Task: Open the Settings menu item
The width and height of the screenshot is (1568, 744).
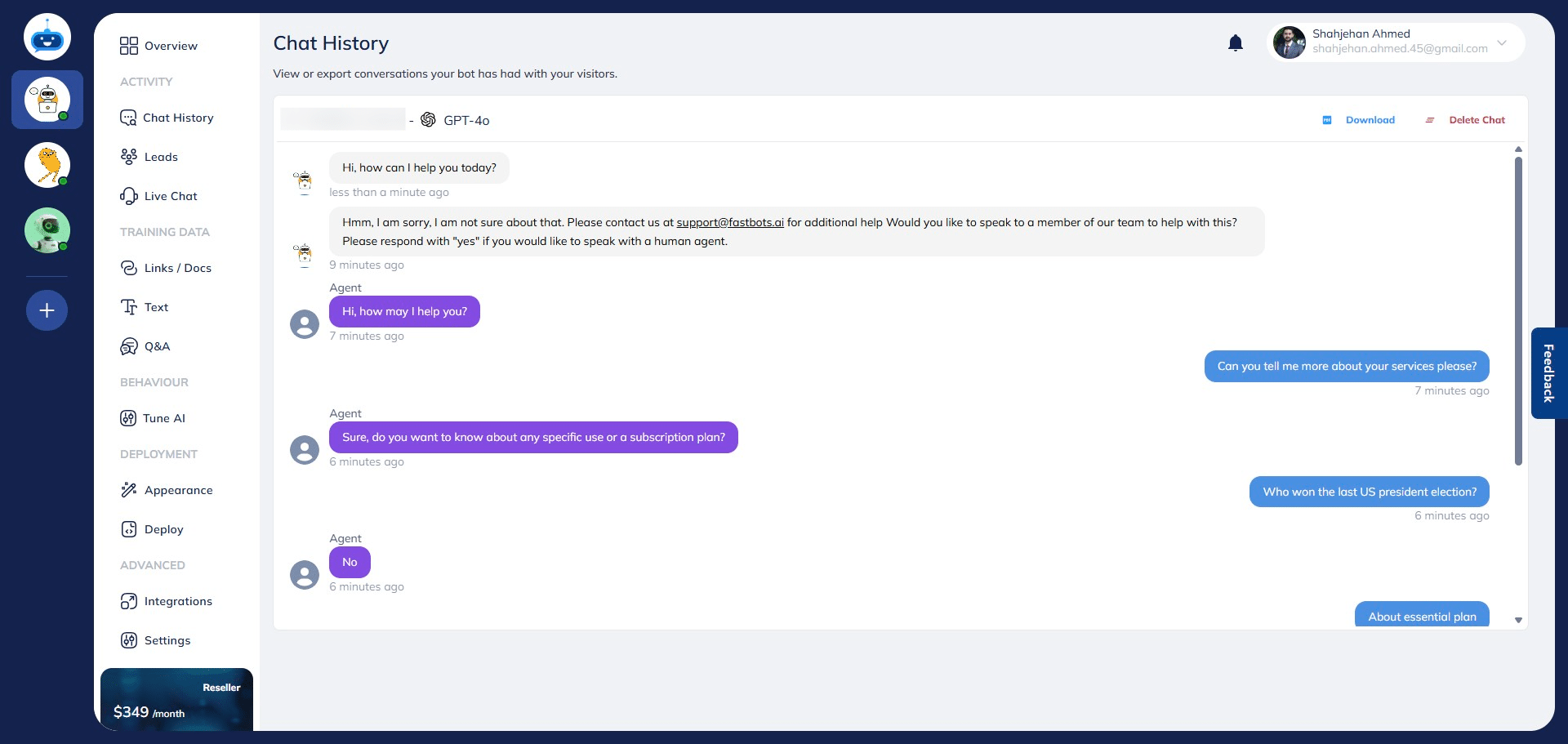Action: click(x=167, y=639)
